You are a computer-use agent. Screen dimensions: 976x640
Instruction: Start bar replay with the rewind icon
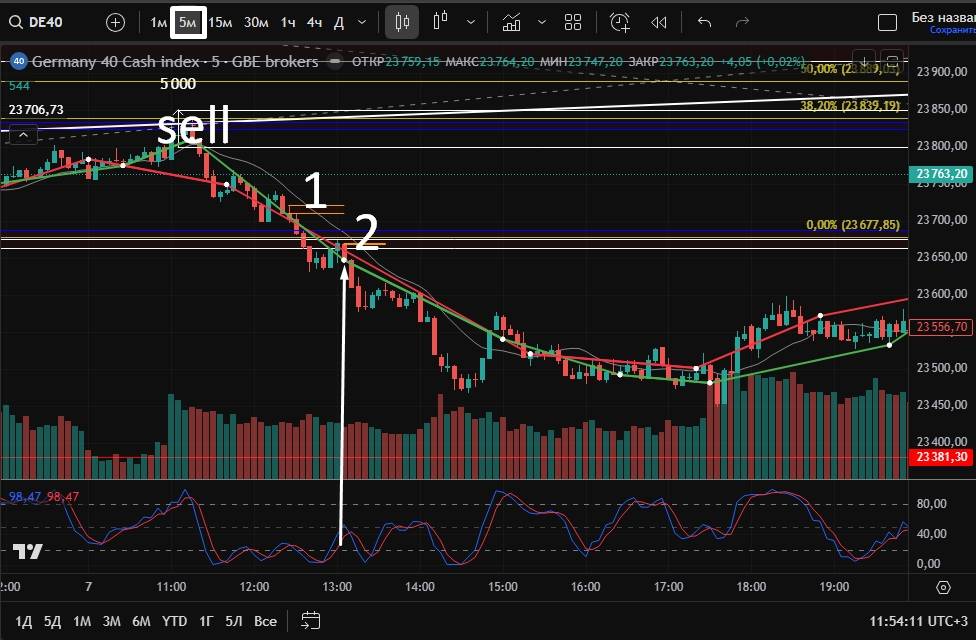click(x=658, y=22)
